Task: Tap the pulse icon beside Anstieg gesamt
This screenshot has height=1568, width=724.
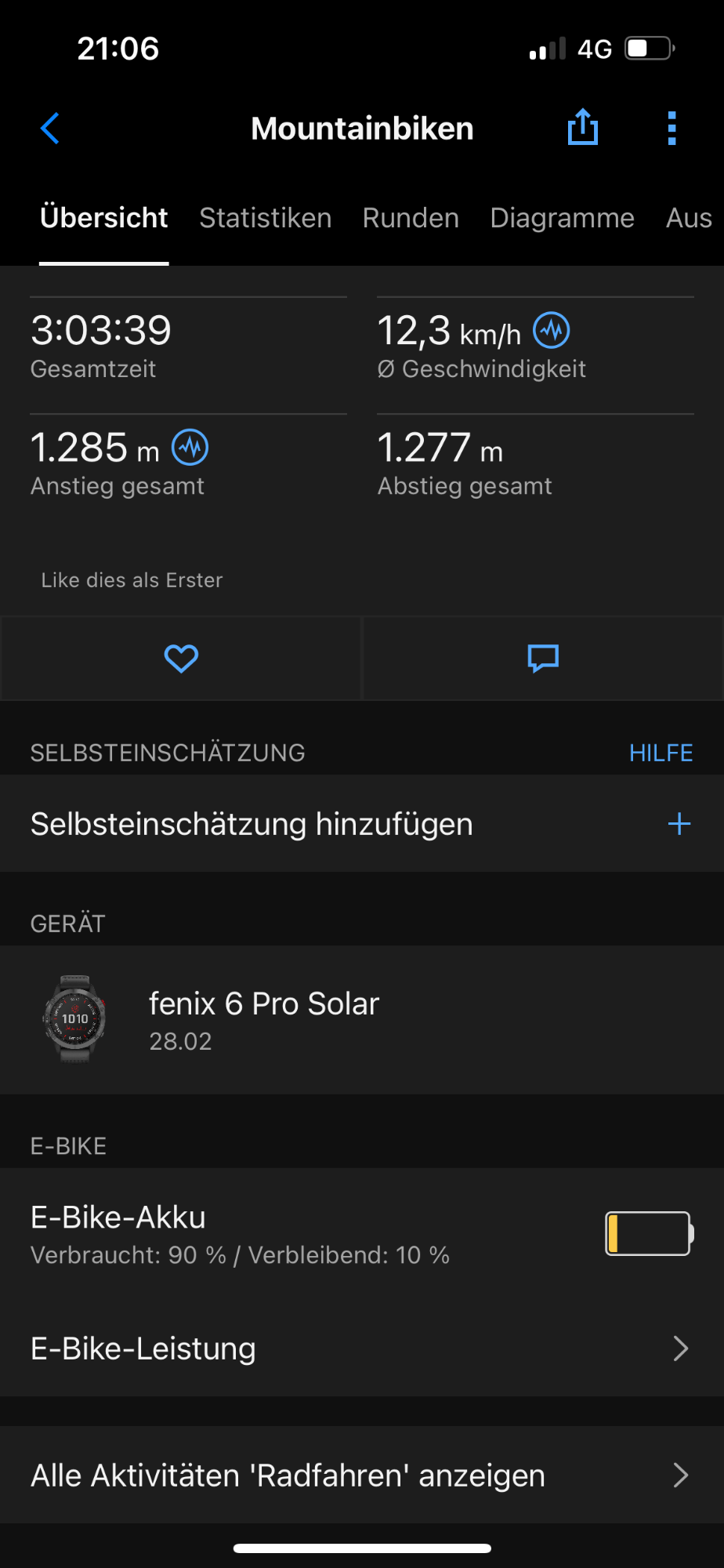Action: coord(190,448)
